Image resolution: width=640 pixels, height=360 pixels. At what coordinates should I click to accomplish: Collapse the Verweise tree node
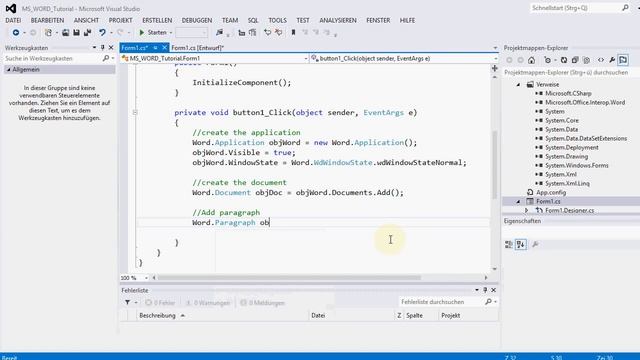pos(518,85)
